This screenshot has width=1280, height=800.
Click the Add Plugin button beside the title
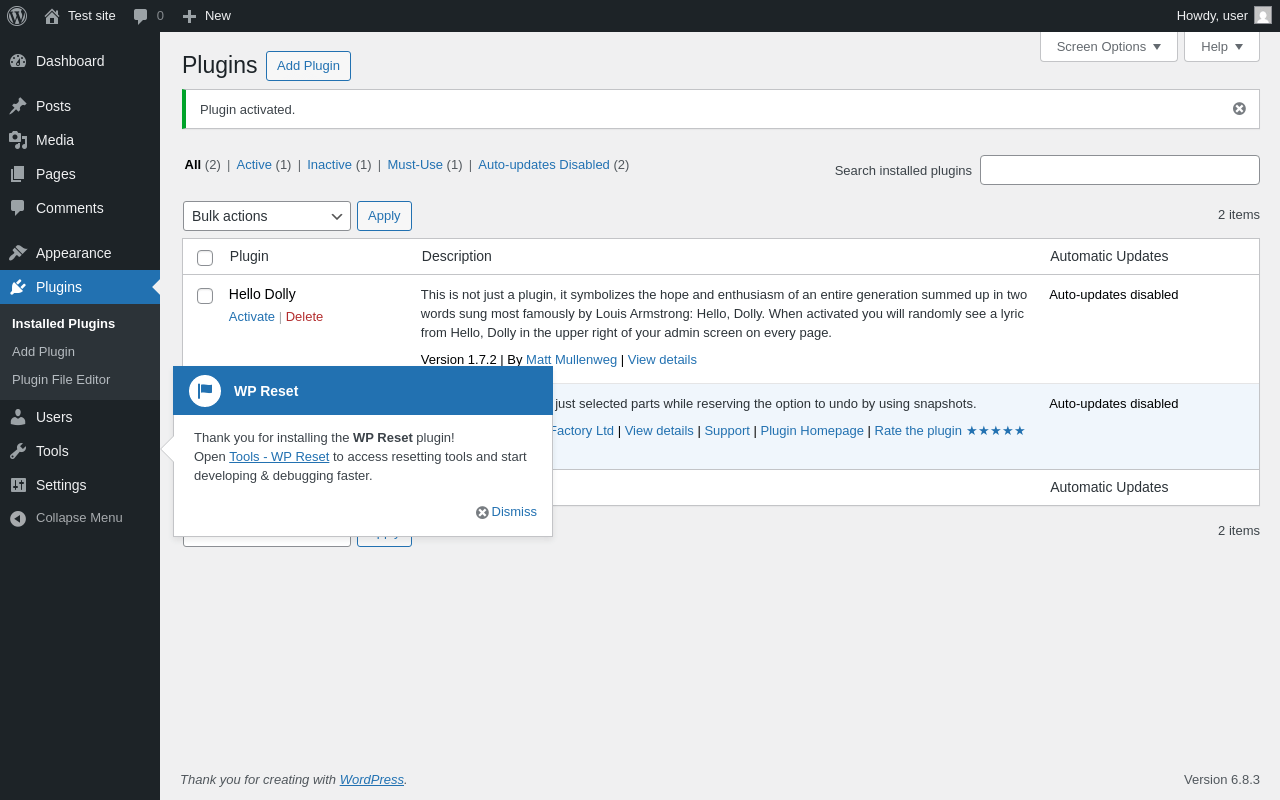(x=308, y=66)
